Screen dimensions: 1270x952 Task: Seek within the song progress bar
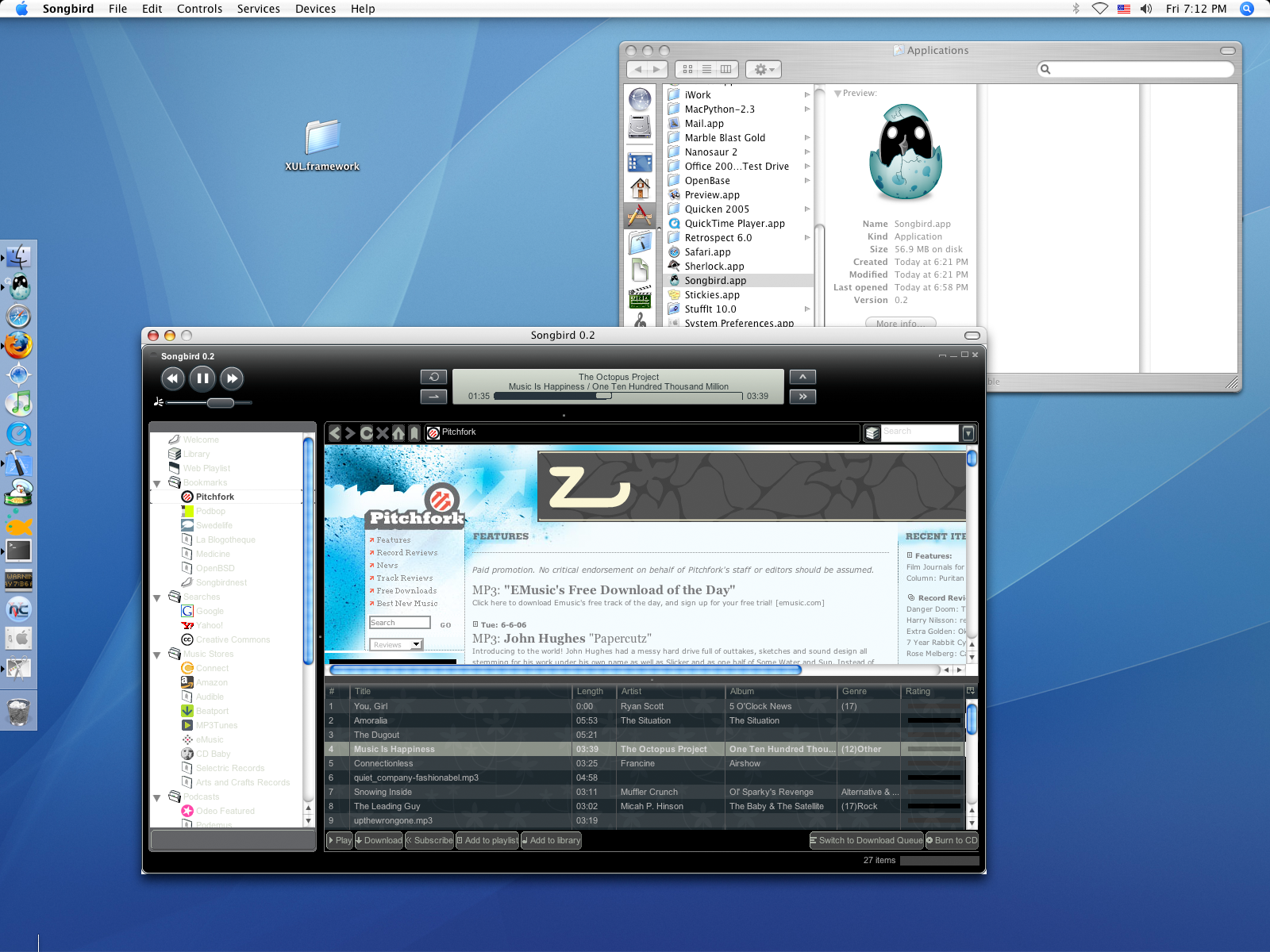(618, 396)
